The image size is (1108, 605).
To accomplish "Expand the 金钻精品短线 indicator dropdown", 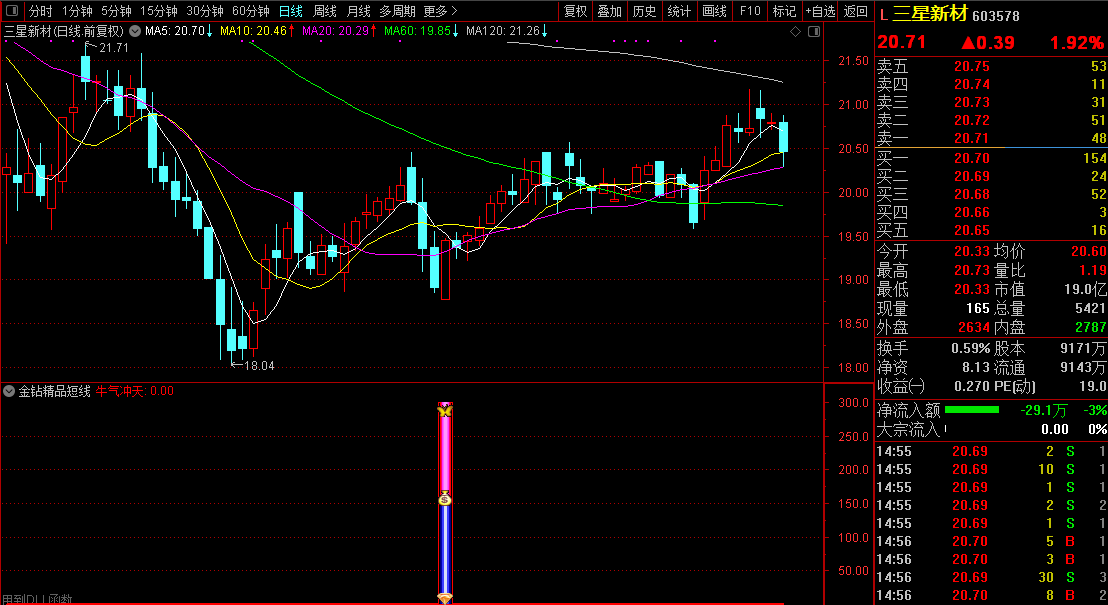I will click(x=9, y=391).
